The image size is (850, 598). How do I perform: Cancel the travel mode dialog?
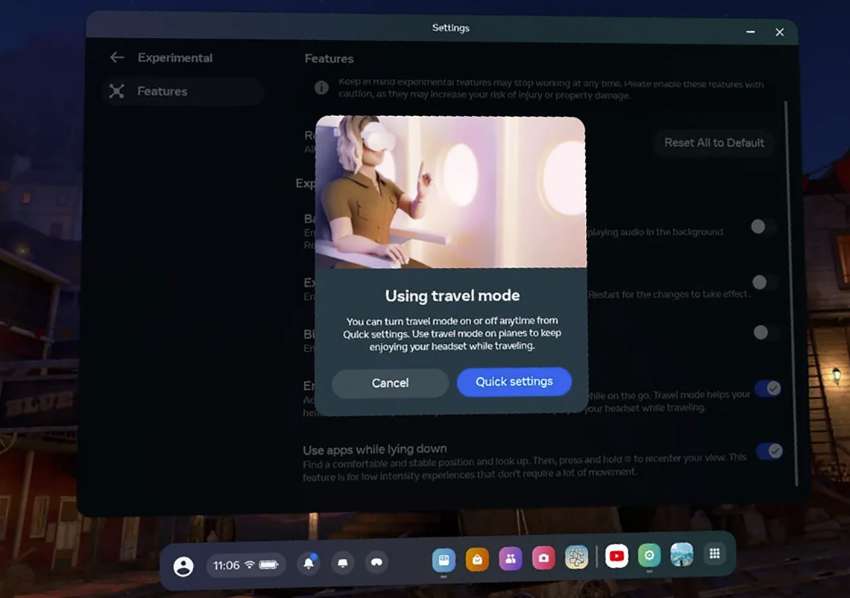[390, 383]
